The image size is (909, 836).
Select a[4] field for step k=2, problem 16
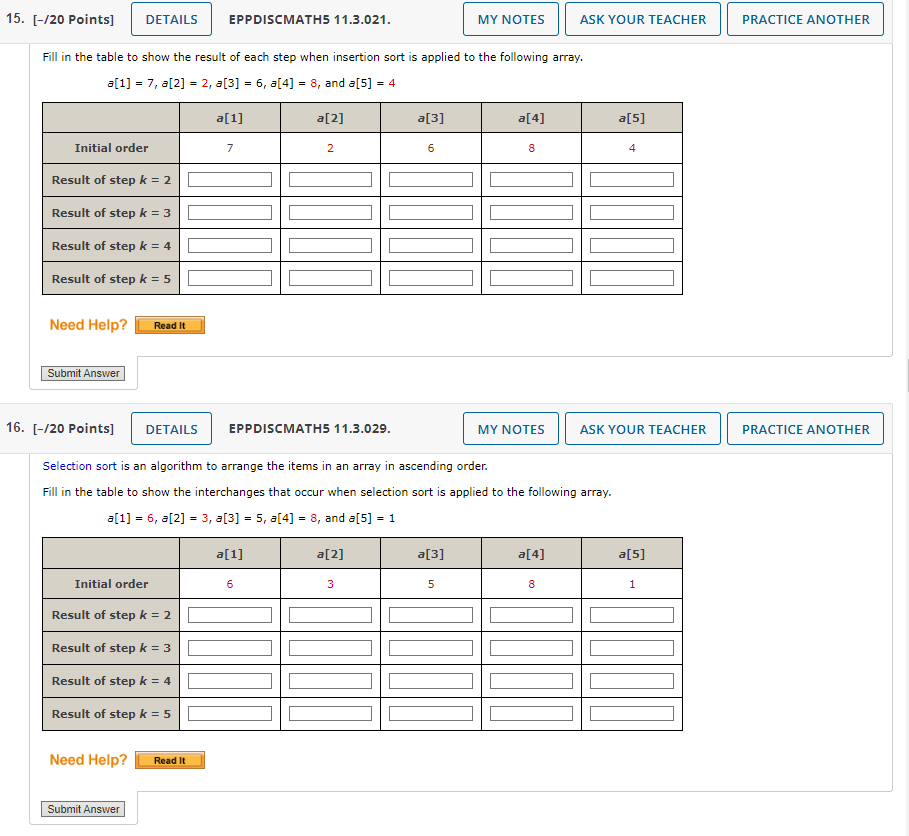pyautogui.click(x=531, y=614)
